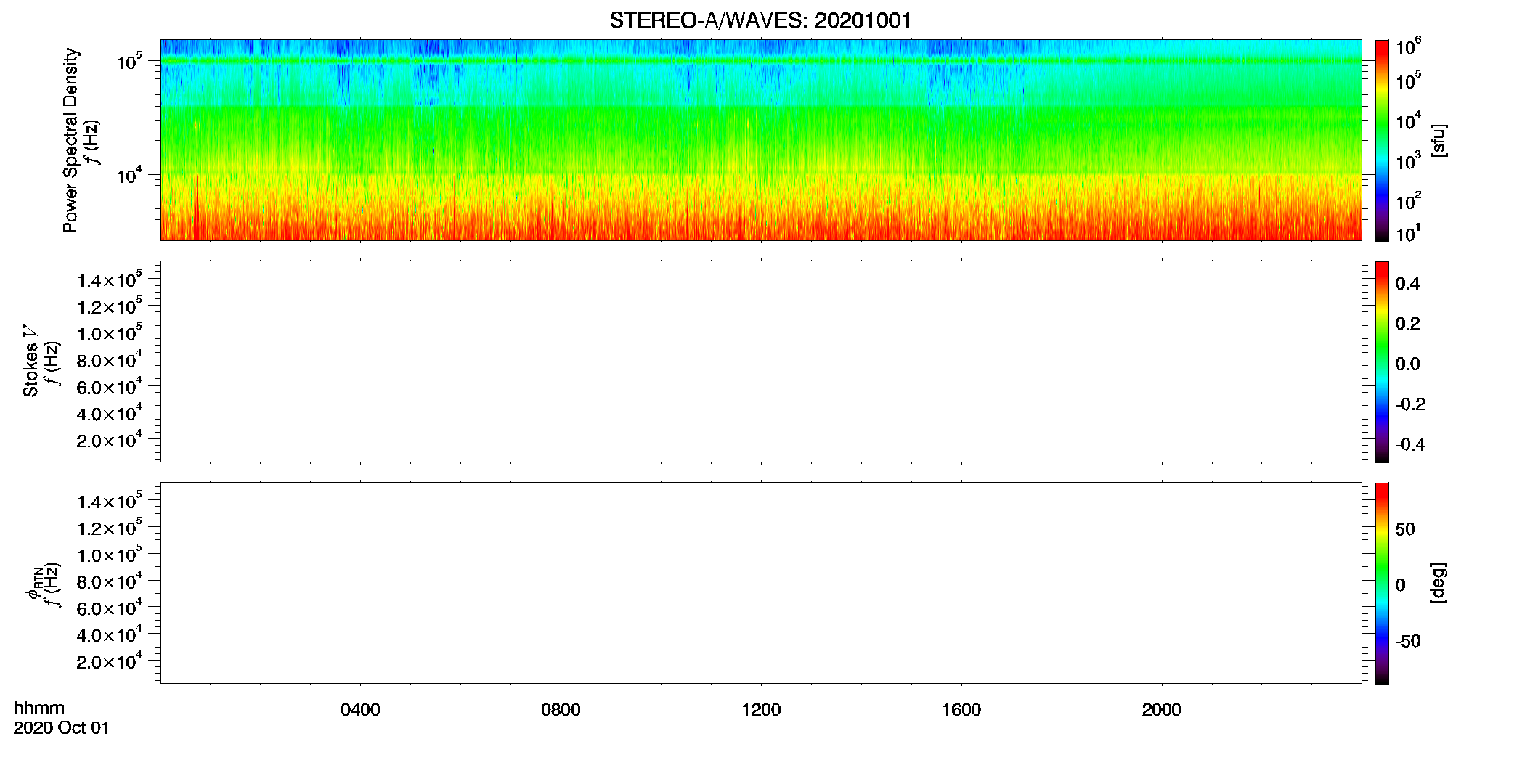The width and height of the screenshot is (1522, 784).
Task: Click the STEREO-A/WAVES: 20201001 plot title
Action: (x=760, y=20)
